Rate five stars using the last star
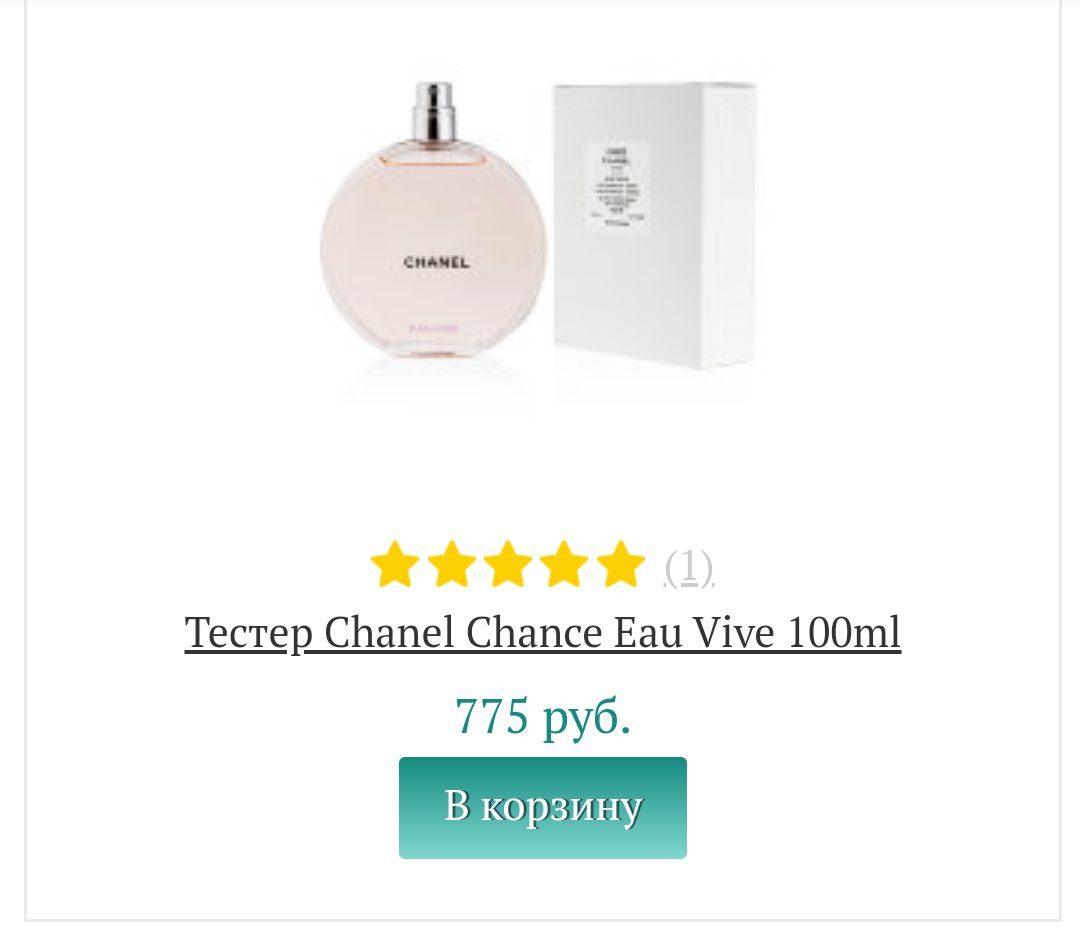Viewport: 1080px width, 935px height. (x=621, y=564)
